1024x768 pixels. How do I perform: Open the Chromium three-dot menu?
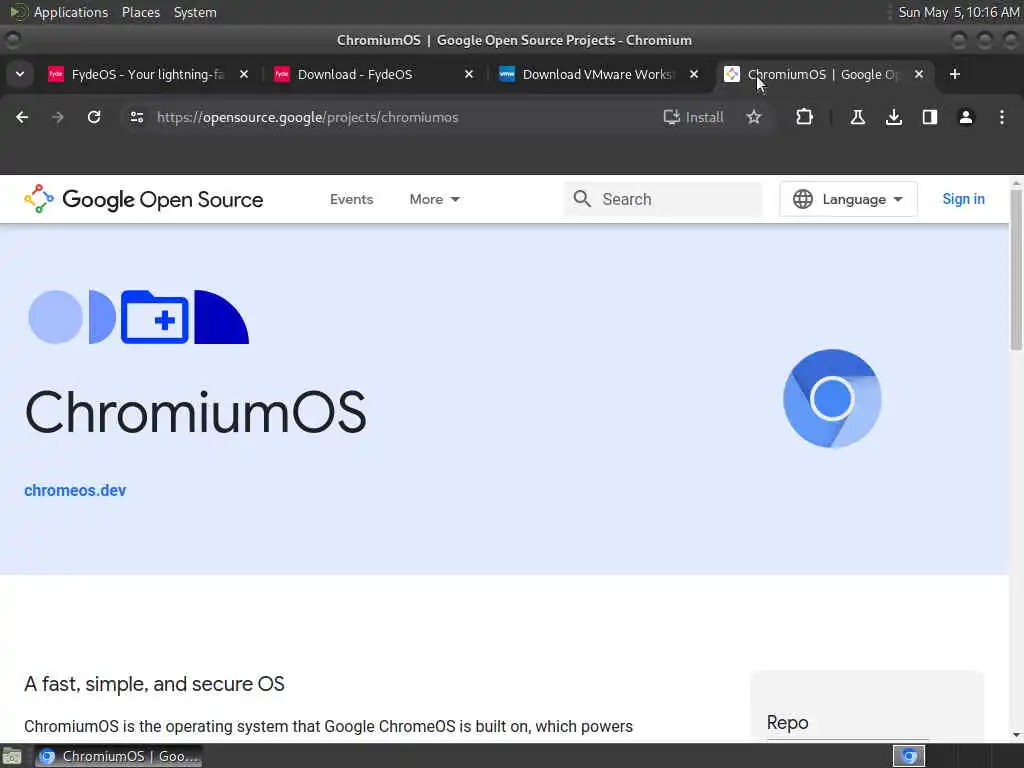tap(1002, 118)
